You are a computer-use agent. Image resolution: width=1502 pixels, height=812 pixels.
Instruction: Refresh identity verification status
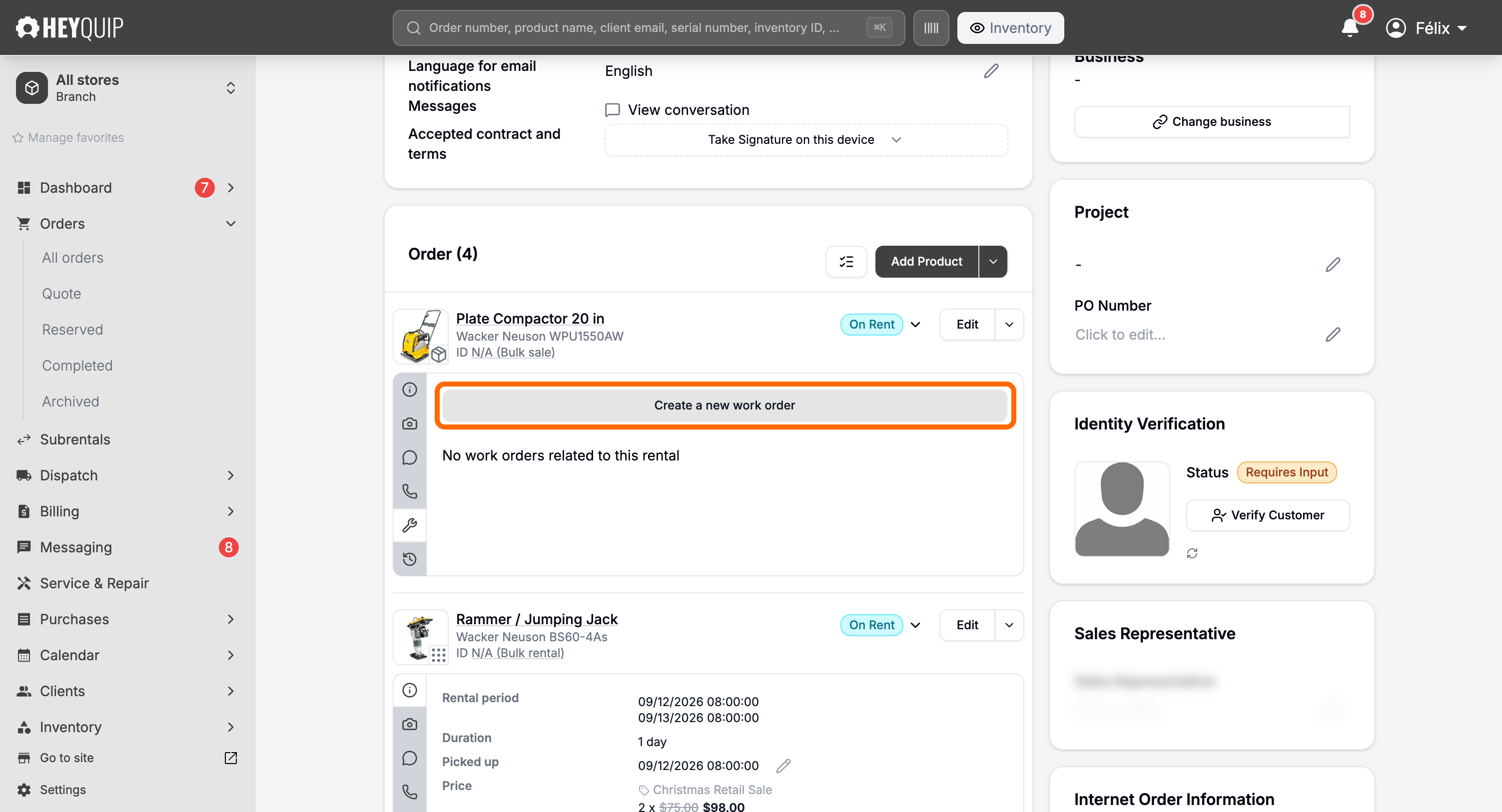tap(1192, 553)
